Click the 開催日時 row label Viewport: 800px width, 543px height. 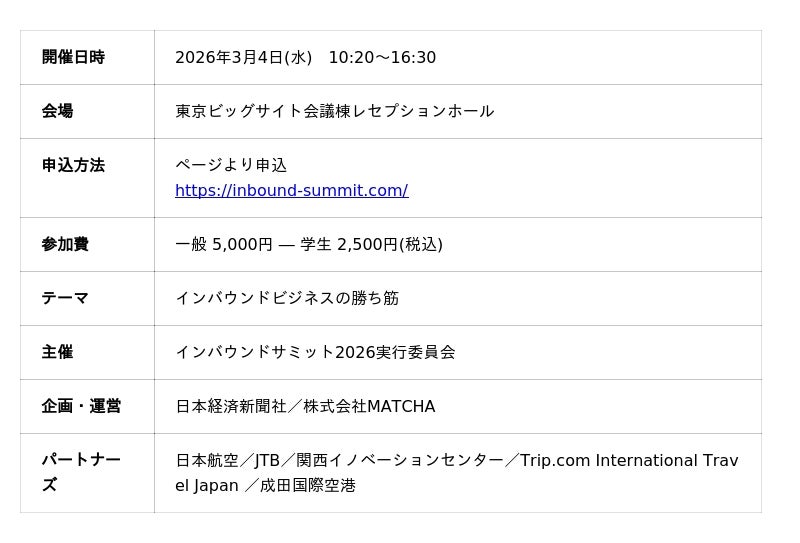tap(73, 57)
